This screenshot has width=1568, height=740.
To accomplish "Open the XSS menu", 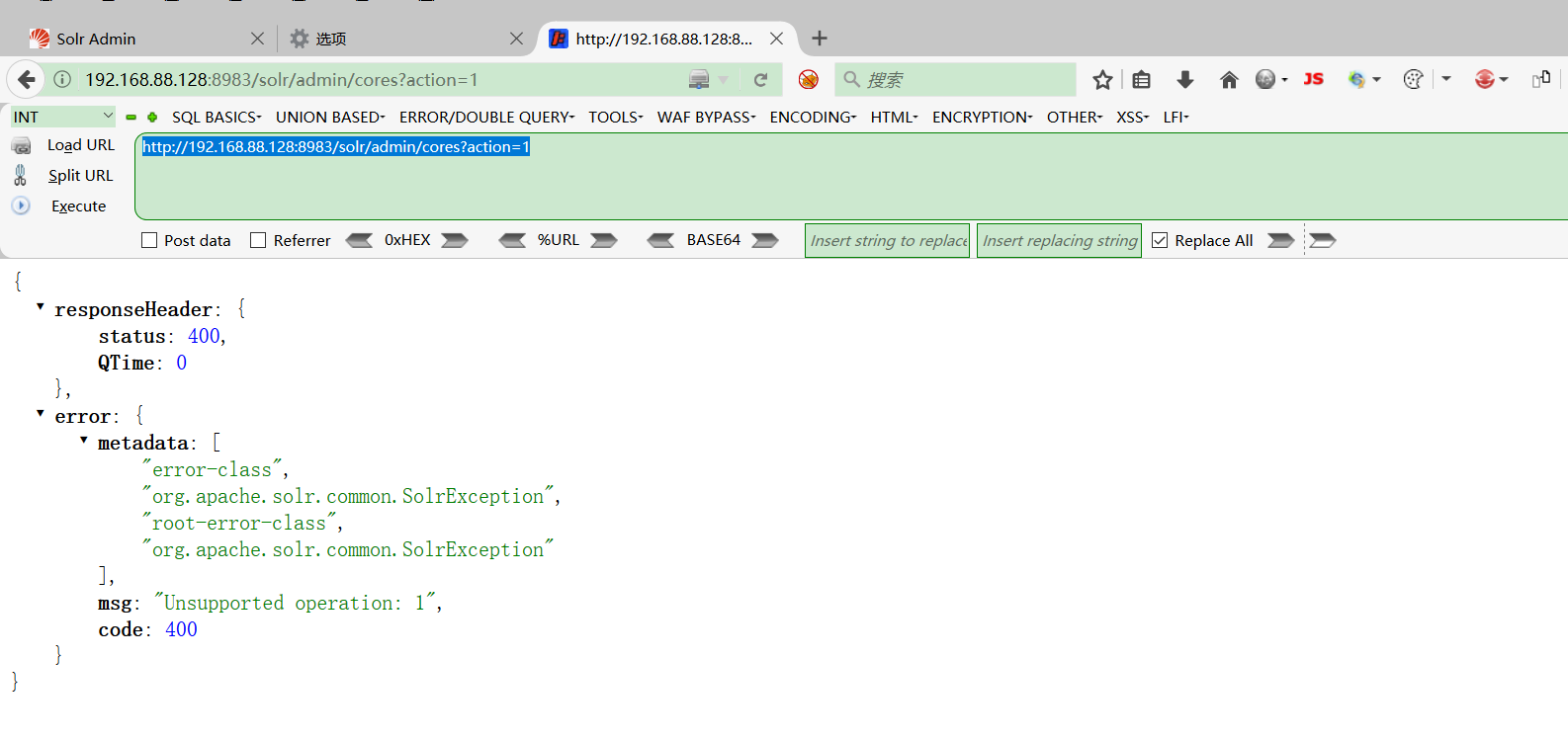I will click(x=1133, y=117).
